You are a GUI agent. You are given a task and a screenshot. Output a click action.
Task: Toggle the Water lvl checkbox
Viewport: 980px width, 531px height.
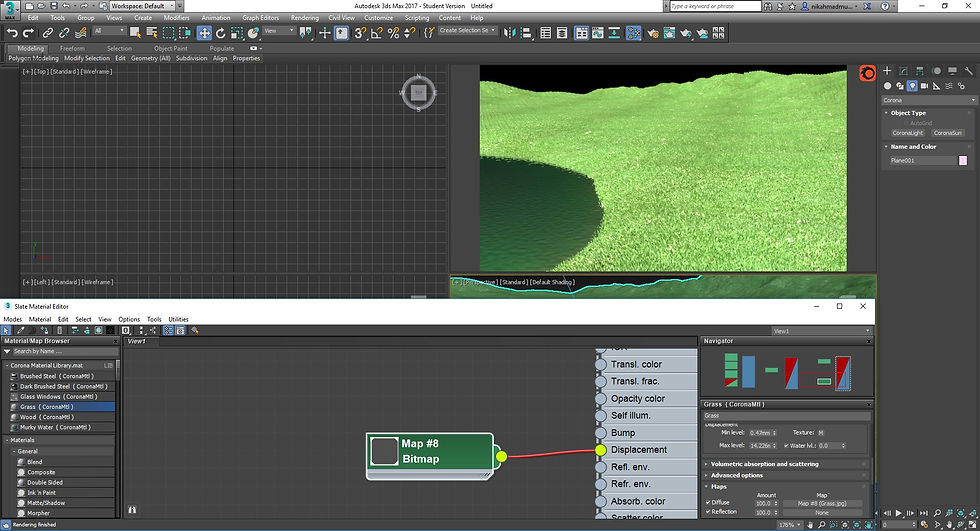(x=786, y=445)
